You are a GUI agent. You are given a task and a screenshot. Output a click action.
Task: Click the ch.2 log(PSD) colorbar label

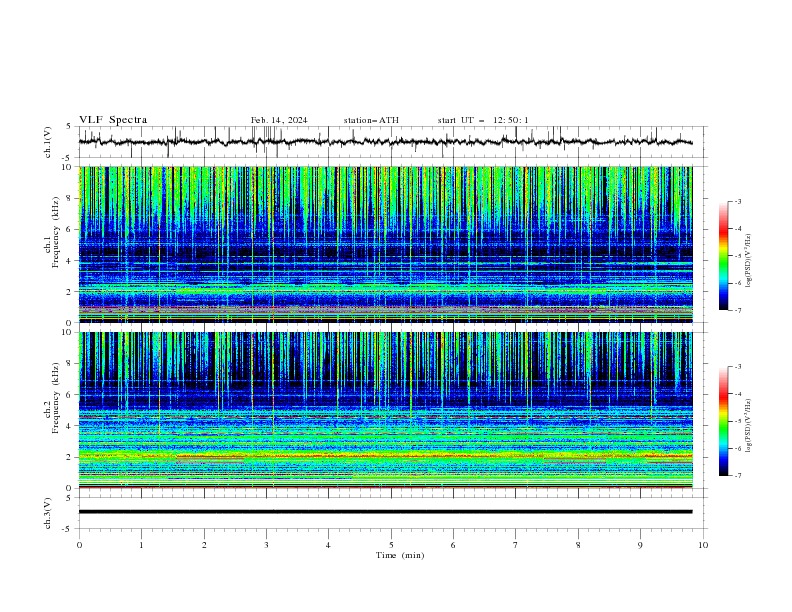pyautogui.click(x=748, y=426)
